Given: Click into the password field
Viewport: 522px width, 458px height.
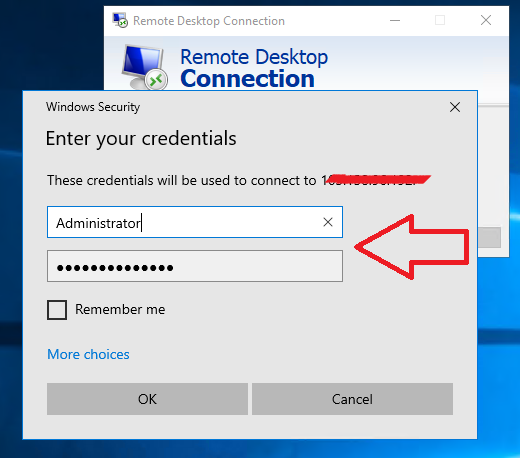Looking at the screenshot, I should click(x=195, y=266).
